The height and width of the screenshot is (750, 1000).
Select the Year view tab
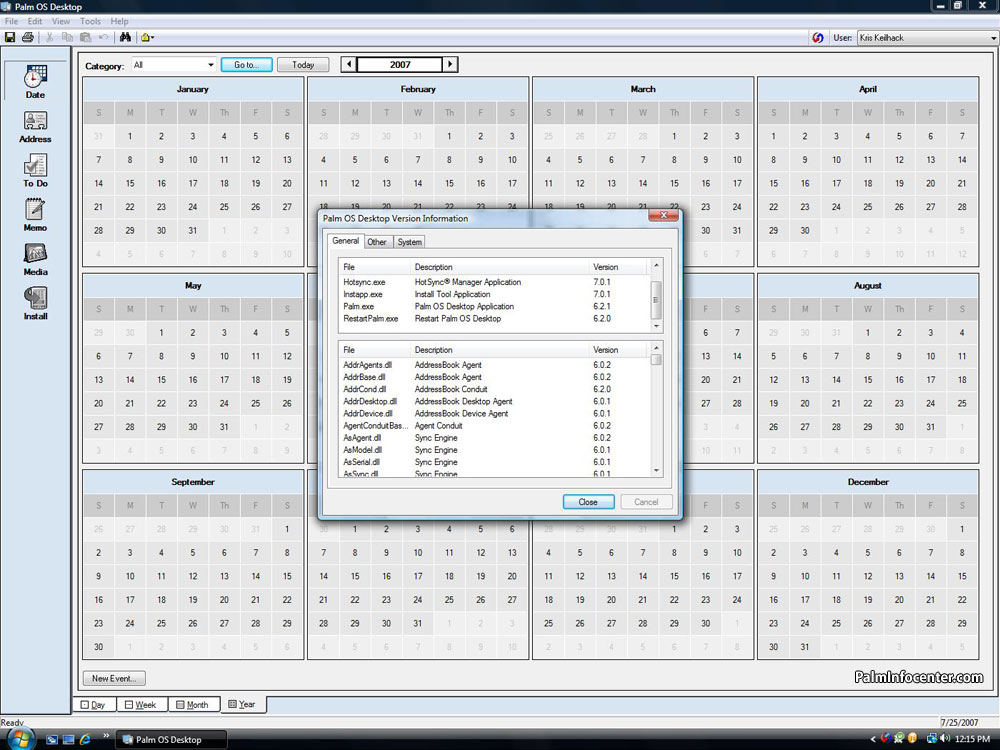pyautogui.click(x=242, y=704)
